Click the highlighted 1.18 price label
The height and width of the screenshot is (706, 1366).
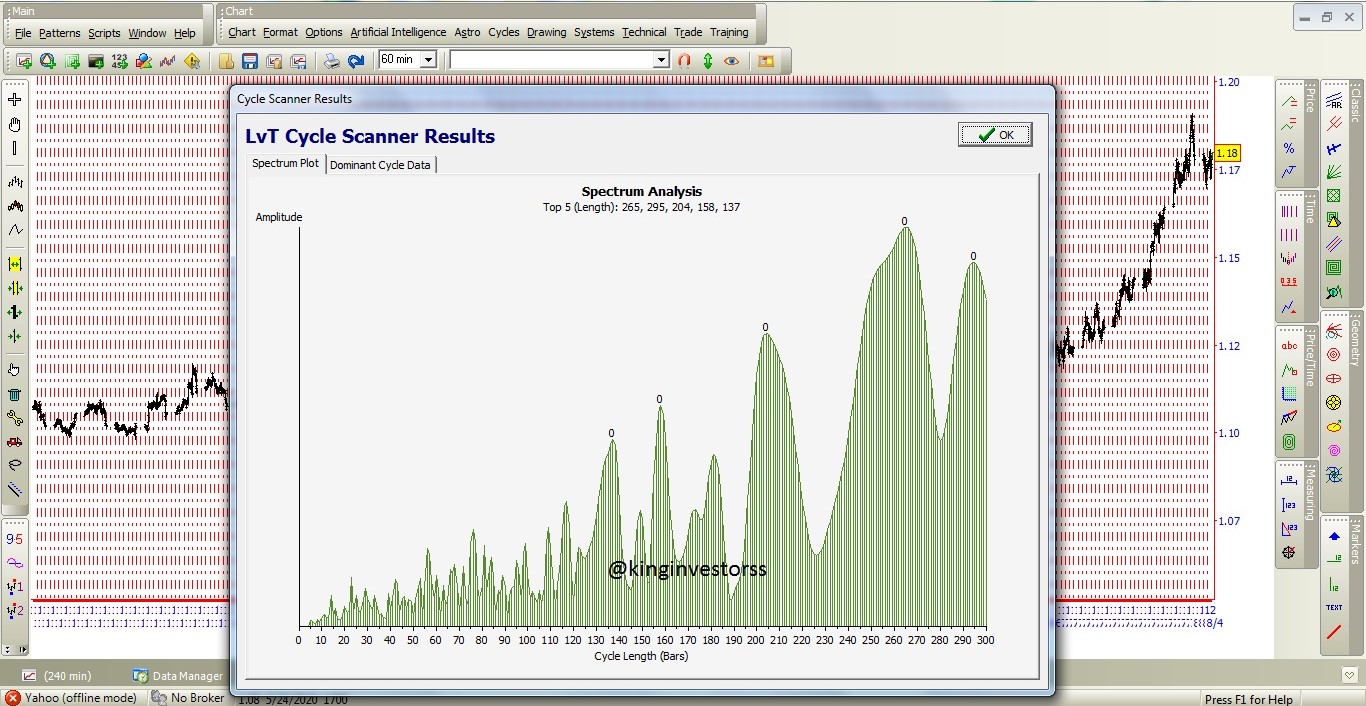1226,154
